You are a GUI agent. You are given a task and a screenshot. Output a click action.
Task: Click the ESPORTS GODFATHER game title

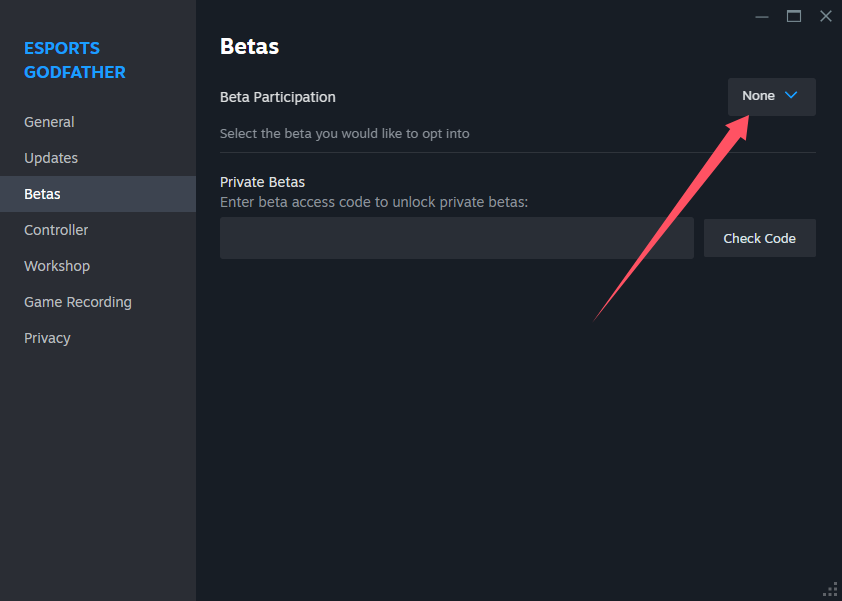(75, 60)
